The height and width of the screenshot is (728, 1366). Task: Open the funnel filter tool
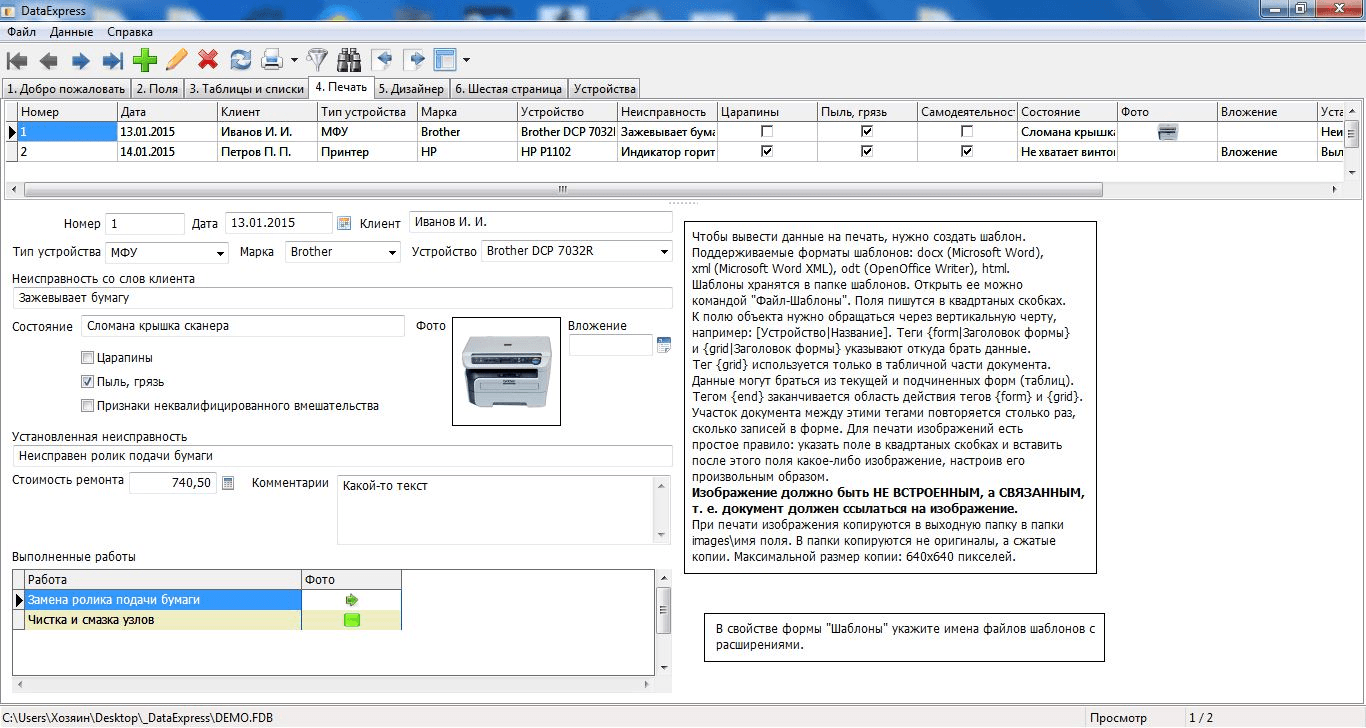click(317, 60)
